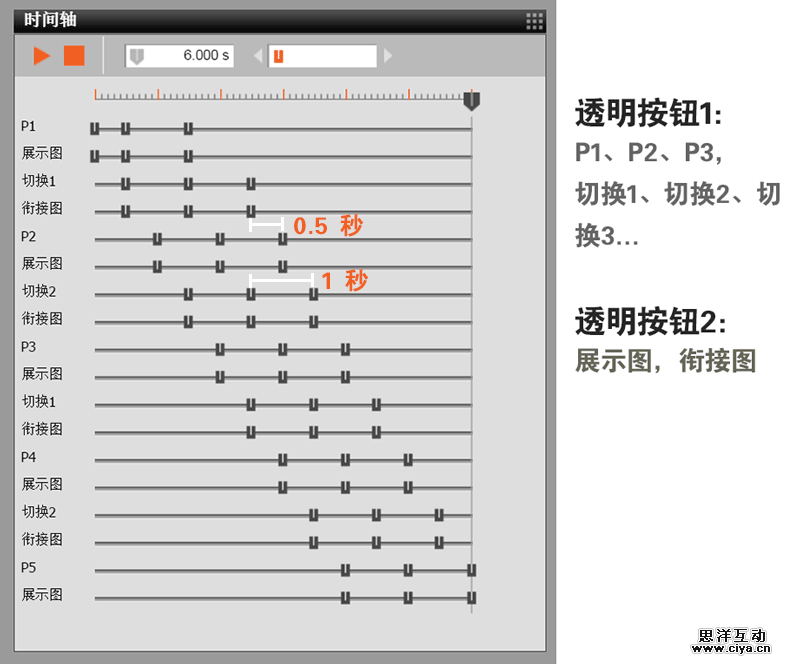Select the last keyframe on the P5 track
Viewport: 800px width, 664px height.
(x=471, y=570)
